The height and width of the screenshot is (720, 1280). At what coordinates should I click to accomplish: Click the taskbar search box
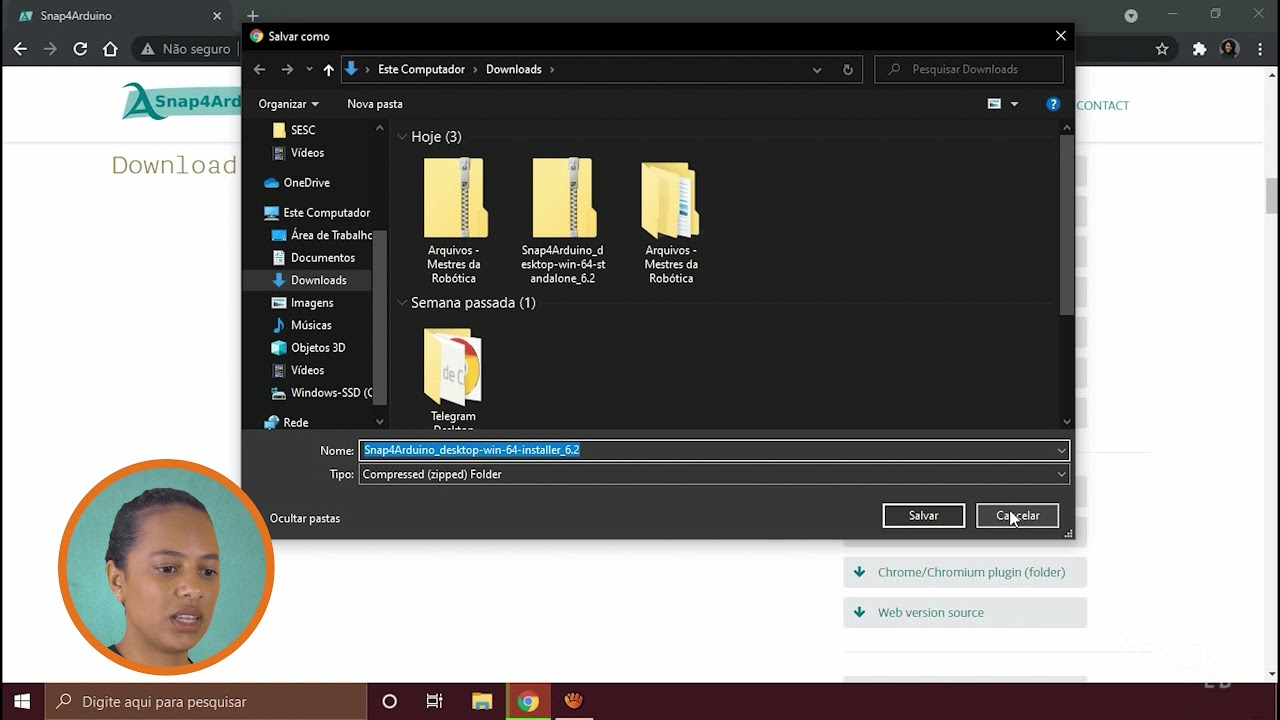click(x=206, y=701)
